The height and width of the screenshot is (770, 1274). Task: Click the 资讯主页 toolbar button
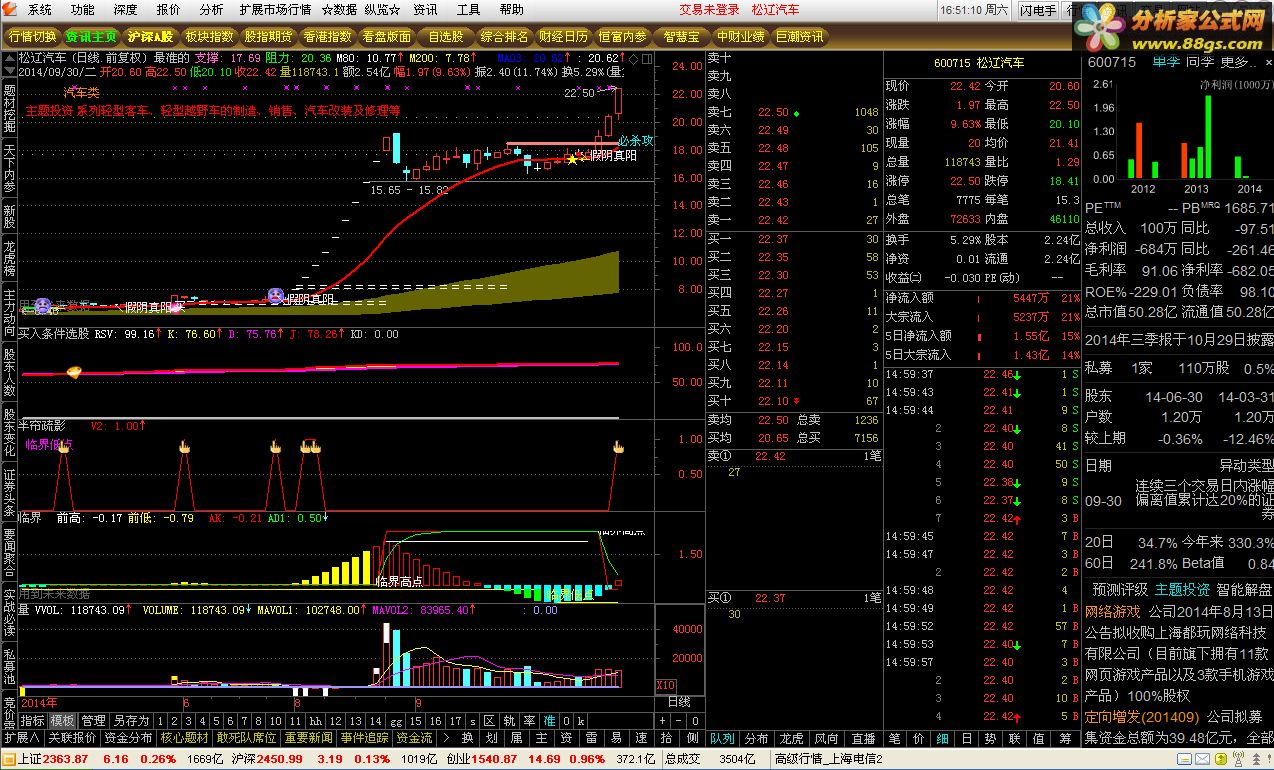coord(92,37)
